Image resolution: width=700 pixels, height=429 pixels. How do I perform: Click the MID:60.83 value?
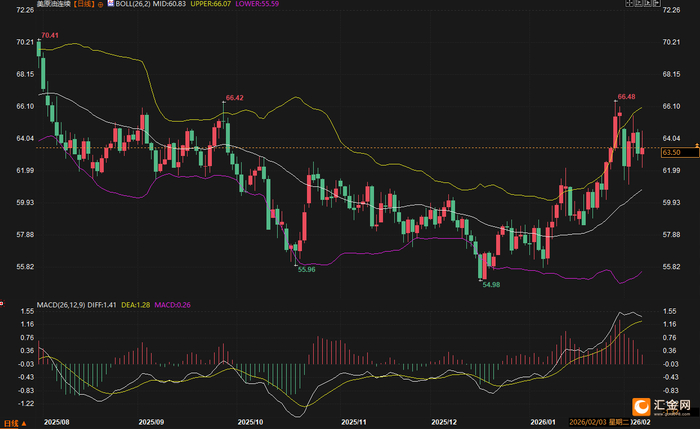point(170,4)
